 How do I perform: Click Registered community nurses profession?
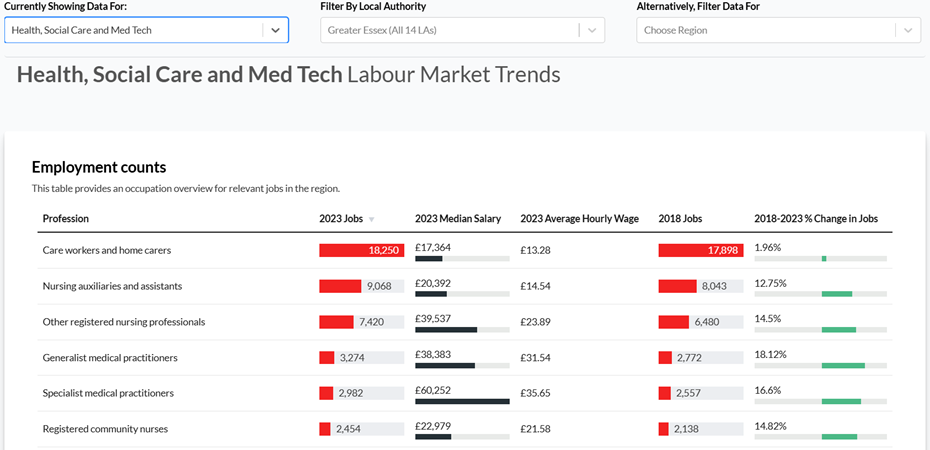pyautogui.click(x=105, y=429)
